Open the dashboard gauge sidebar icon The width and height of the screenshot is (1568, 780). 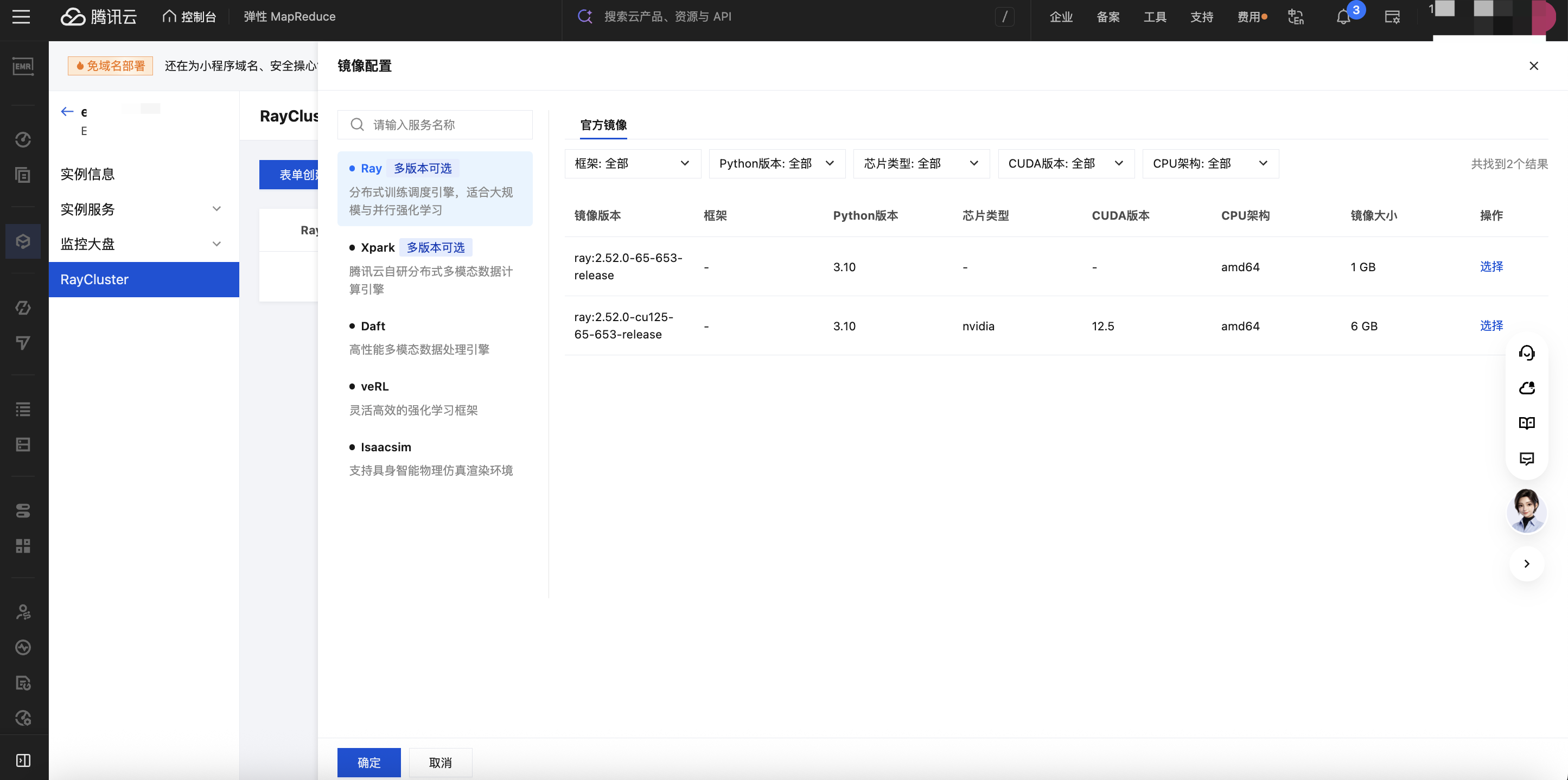pos(23,140)
